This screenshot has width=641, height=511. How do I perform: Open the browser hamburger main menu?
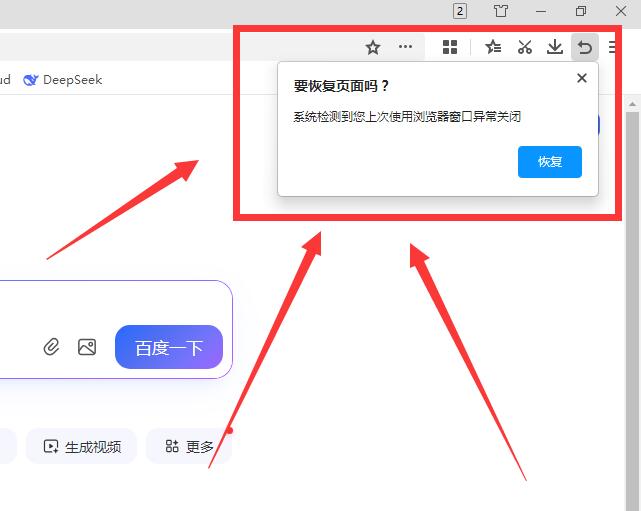pos(614,47)
